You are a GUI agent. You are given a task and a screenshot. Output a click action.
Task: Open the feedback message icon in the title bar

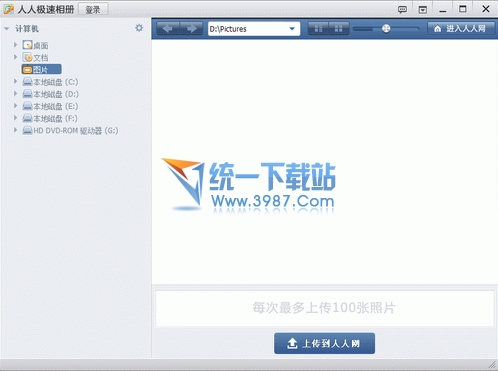click(x=402, y=9)
